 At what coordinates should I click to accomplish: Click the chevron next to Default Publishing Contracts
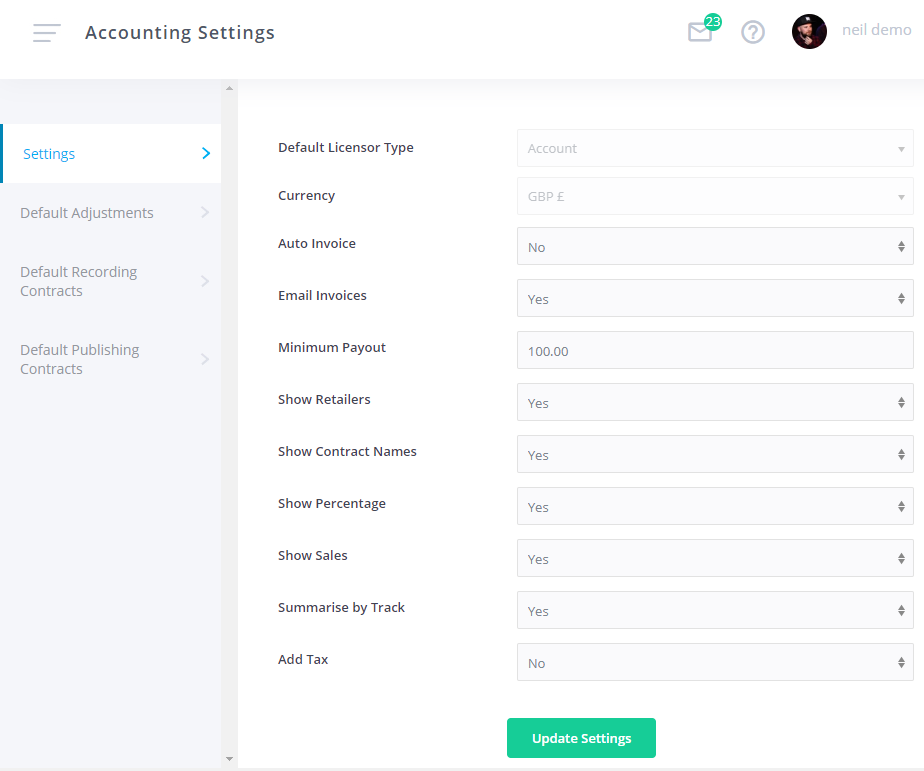[x=206, y=359]
